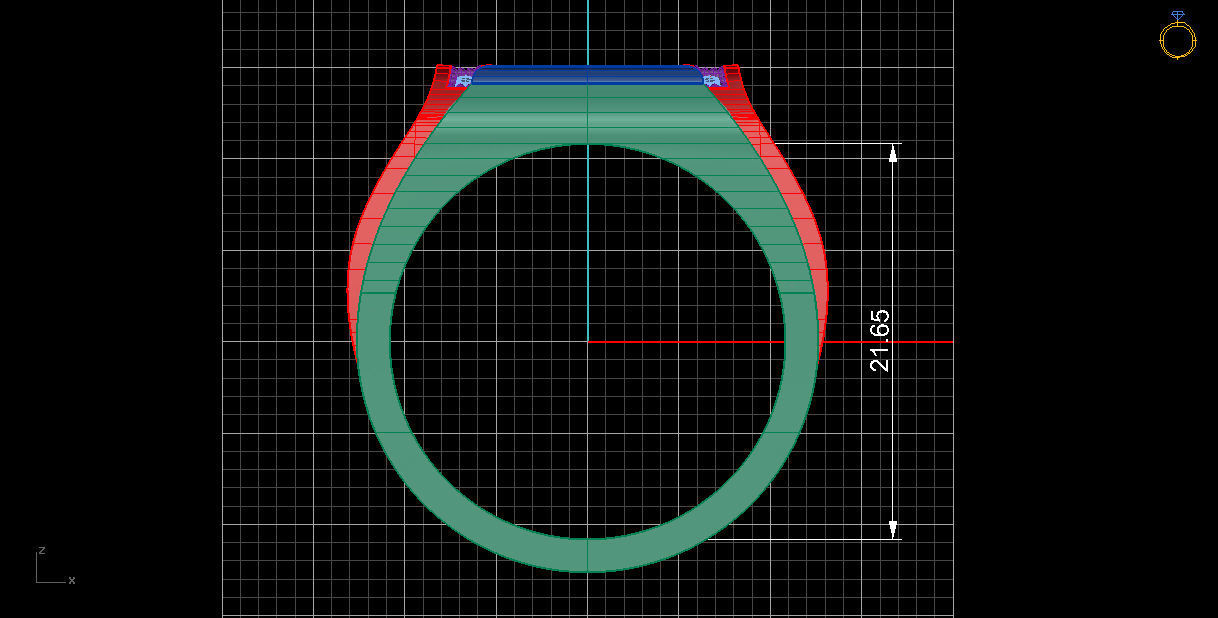Click the lower arrowhead of the dimension line

click(x=893, y=529)
